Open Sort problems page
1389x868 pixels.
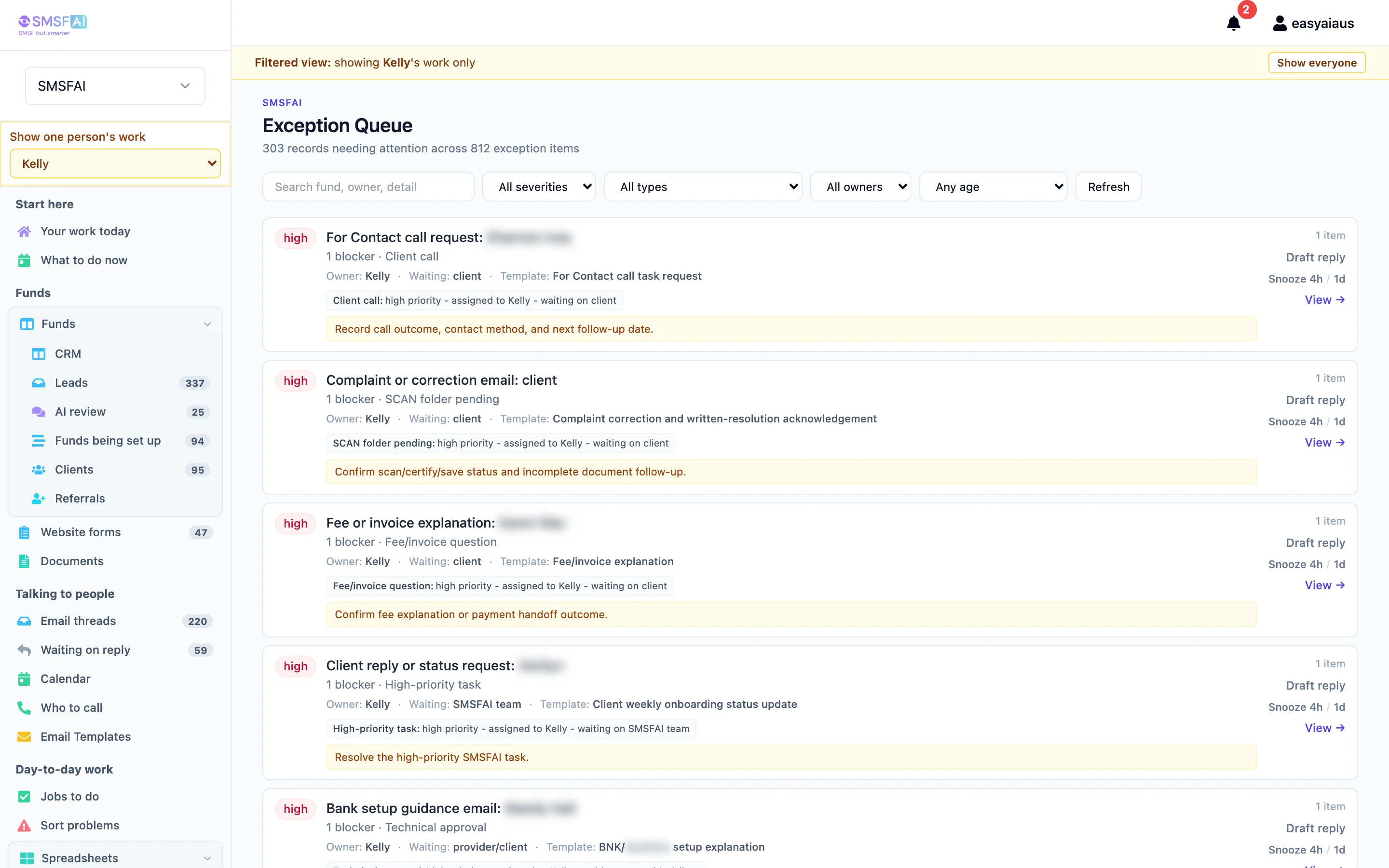(x=80, y=826)
